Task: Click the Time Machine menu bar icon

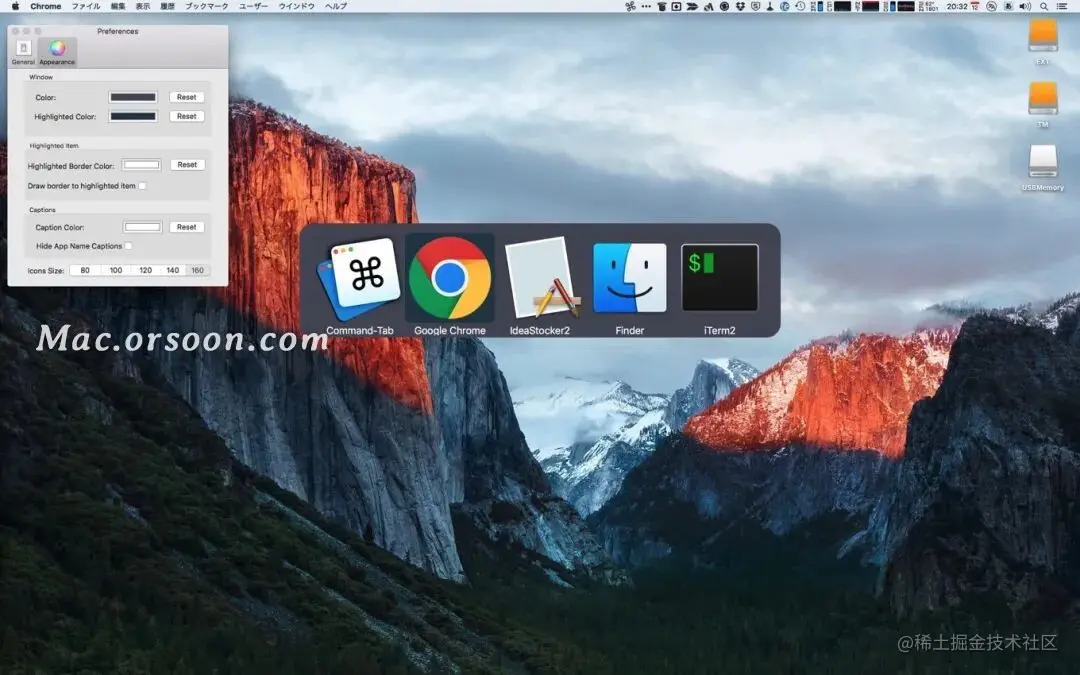Action: point(800,6)
